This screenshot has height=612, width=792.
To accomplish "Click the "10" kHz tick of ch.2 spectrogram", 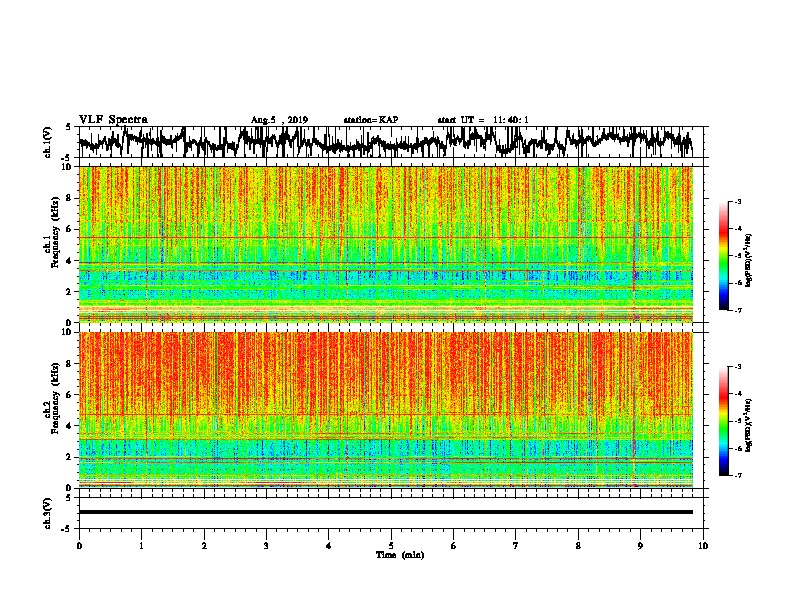I will (x=68, y=332).
